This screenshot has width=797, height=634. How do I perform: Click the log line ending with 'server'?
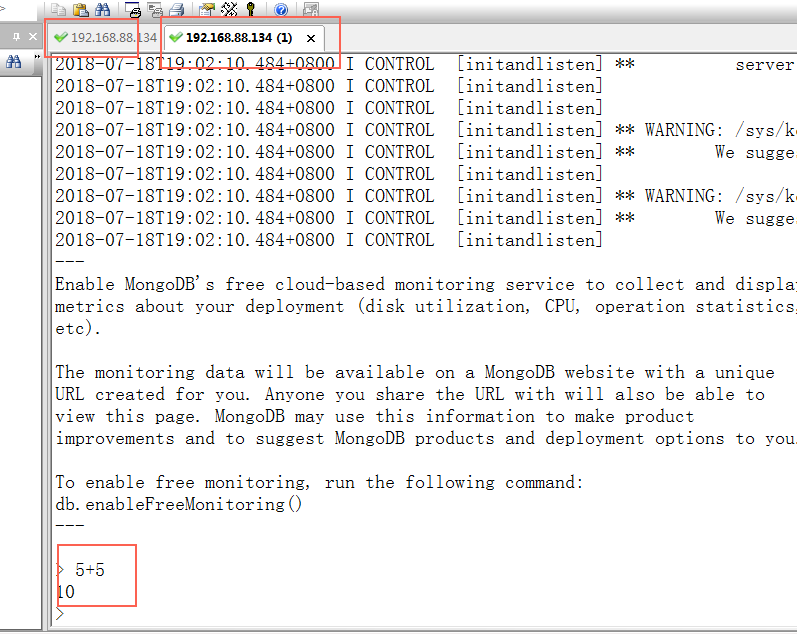pos(426,64)
